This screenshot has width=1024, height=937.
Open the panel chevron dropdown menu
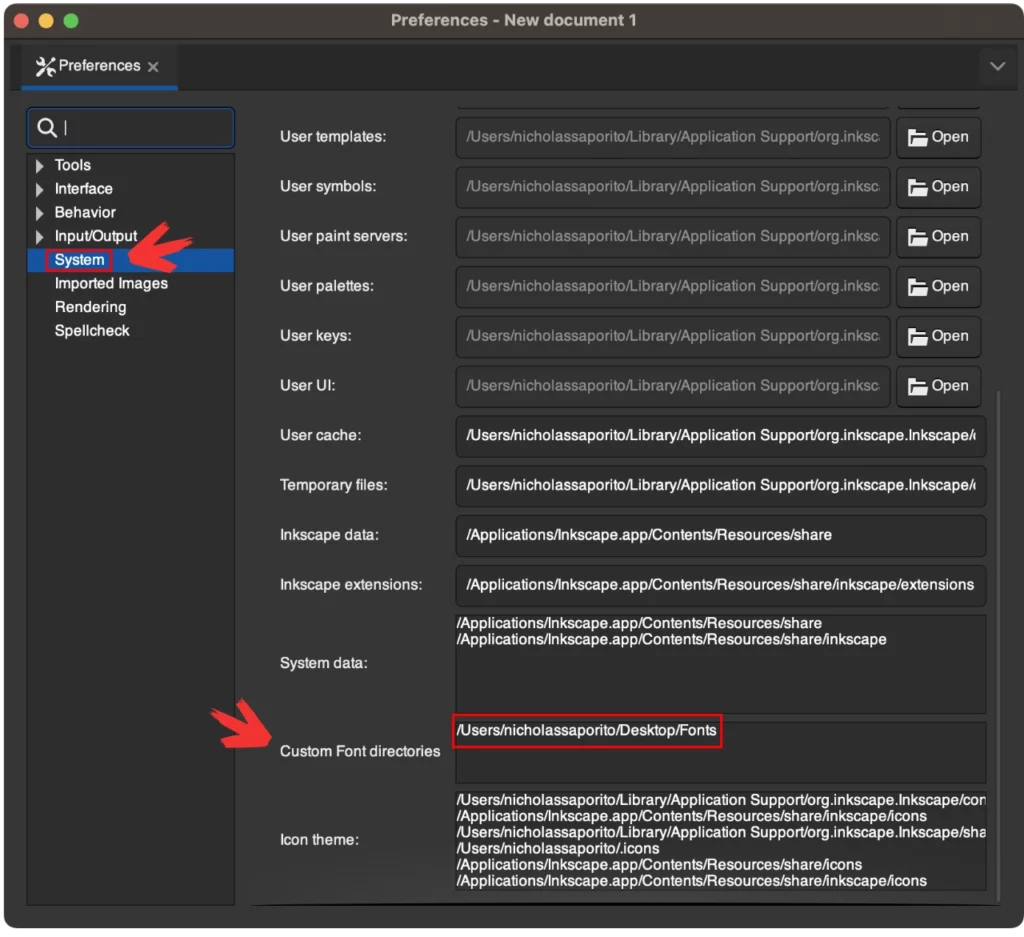[996, 67]
